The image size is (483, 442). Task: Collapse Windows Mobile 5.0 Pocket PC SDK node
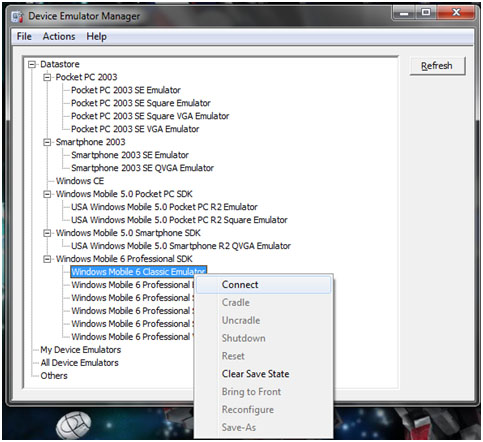click(47, 194)
